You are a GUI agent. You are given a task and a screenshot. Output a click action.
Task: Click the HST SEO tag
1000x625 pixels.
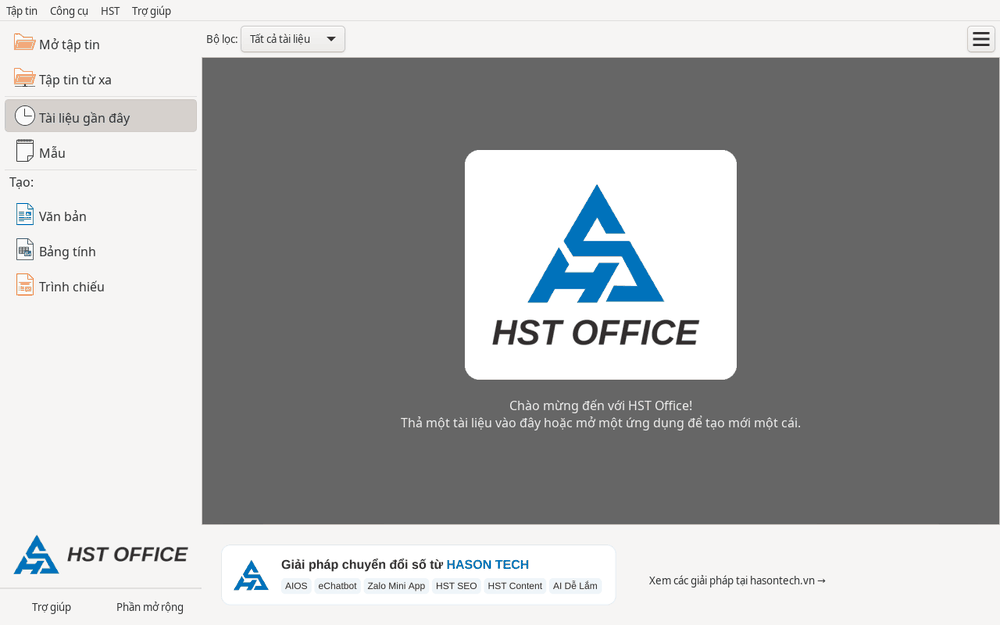click(x=456, y=585)
